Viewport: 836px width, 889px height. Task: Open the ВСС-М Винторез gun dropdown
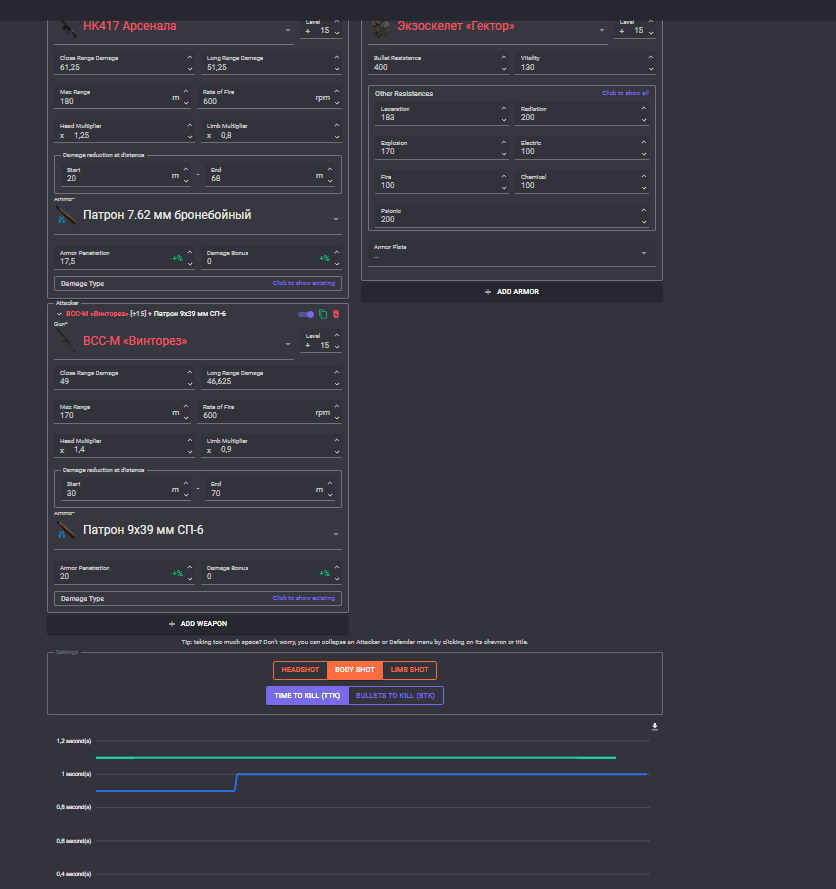[288, 344]
